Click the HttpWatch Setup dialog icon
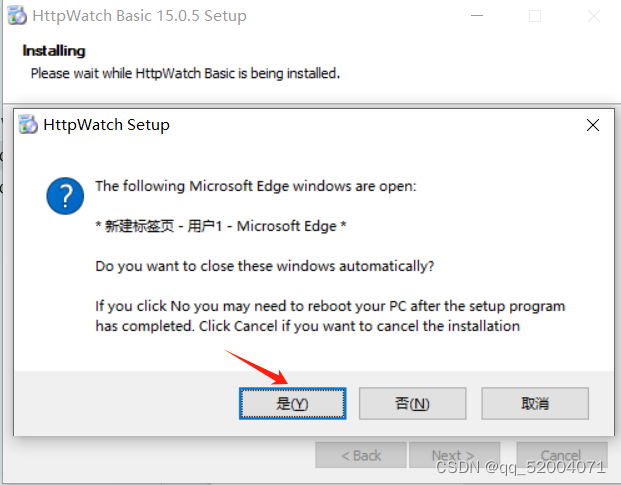Screen dimensions: 621x485 (28, 124)
